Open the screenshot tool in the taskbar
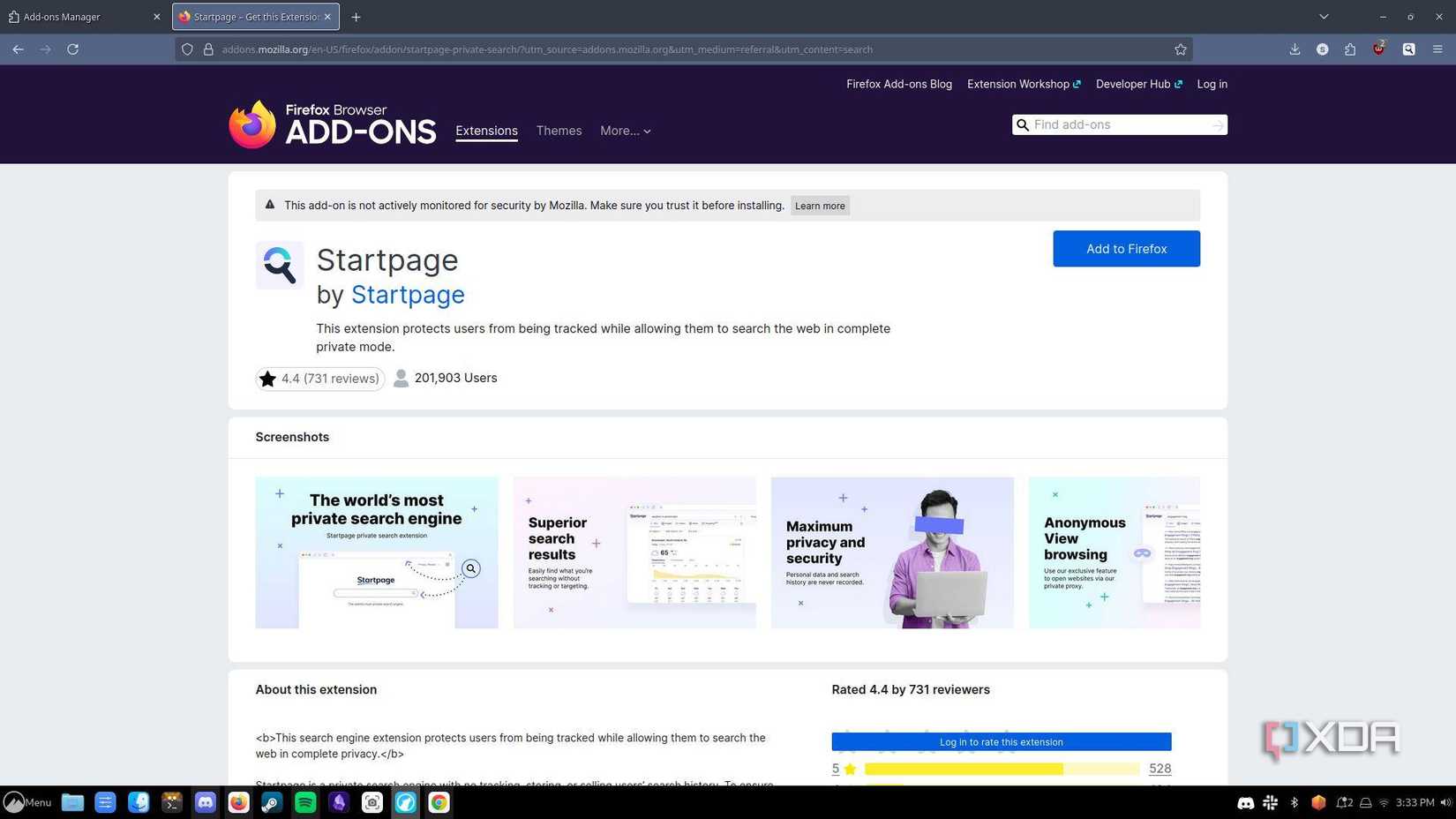1456x819 pixels. pyautogui.click(x=372, y=802)
